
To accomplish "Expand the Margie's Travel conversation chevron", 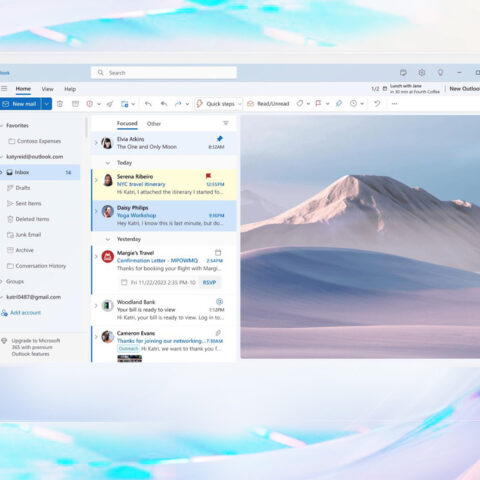I will point(96,257).
